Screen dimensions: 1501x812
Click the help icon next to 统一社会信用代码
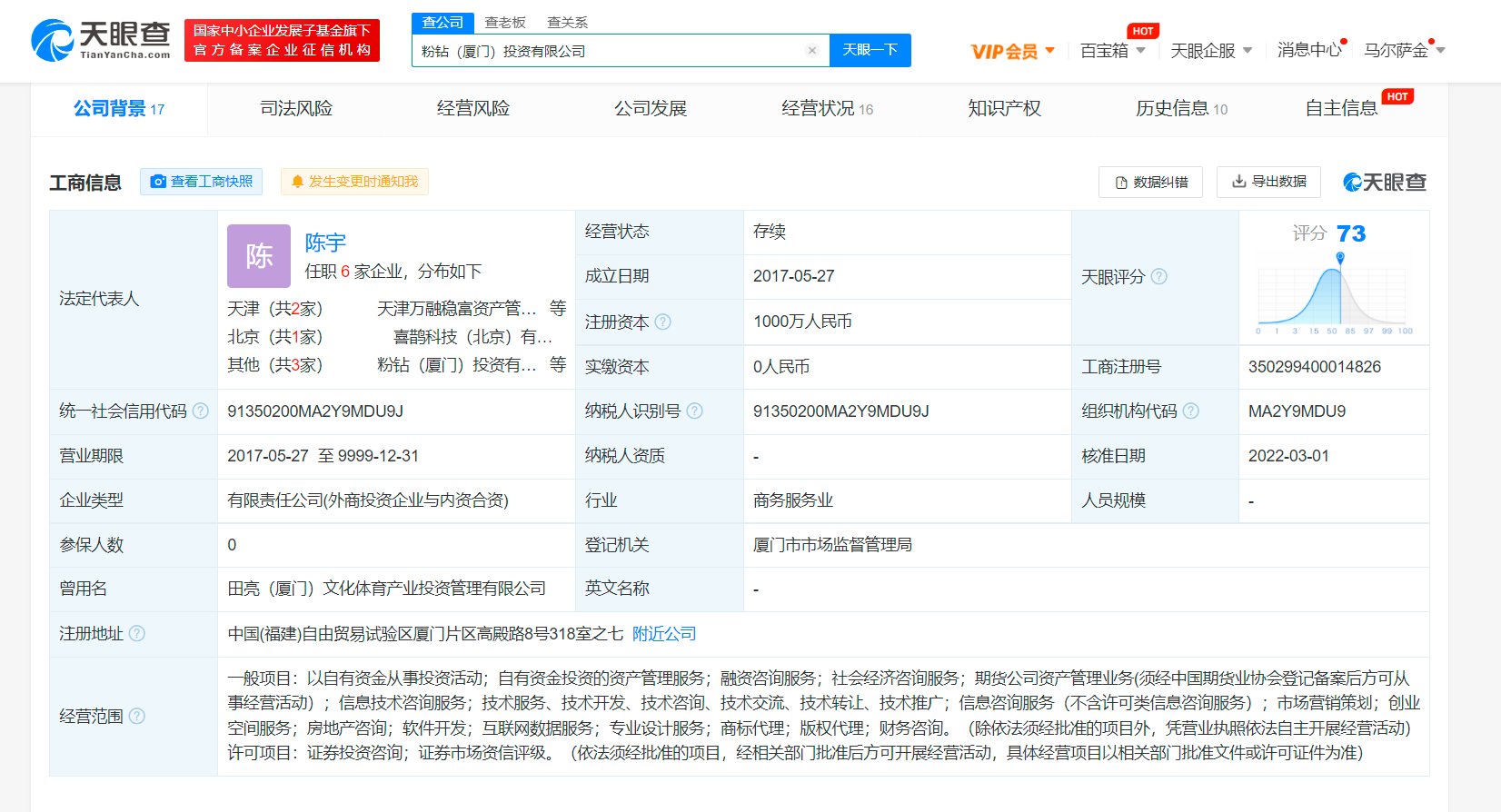coord(201,411)
